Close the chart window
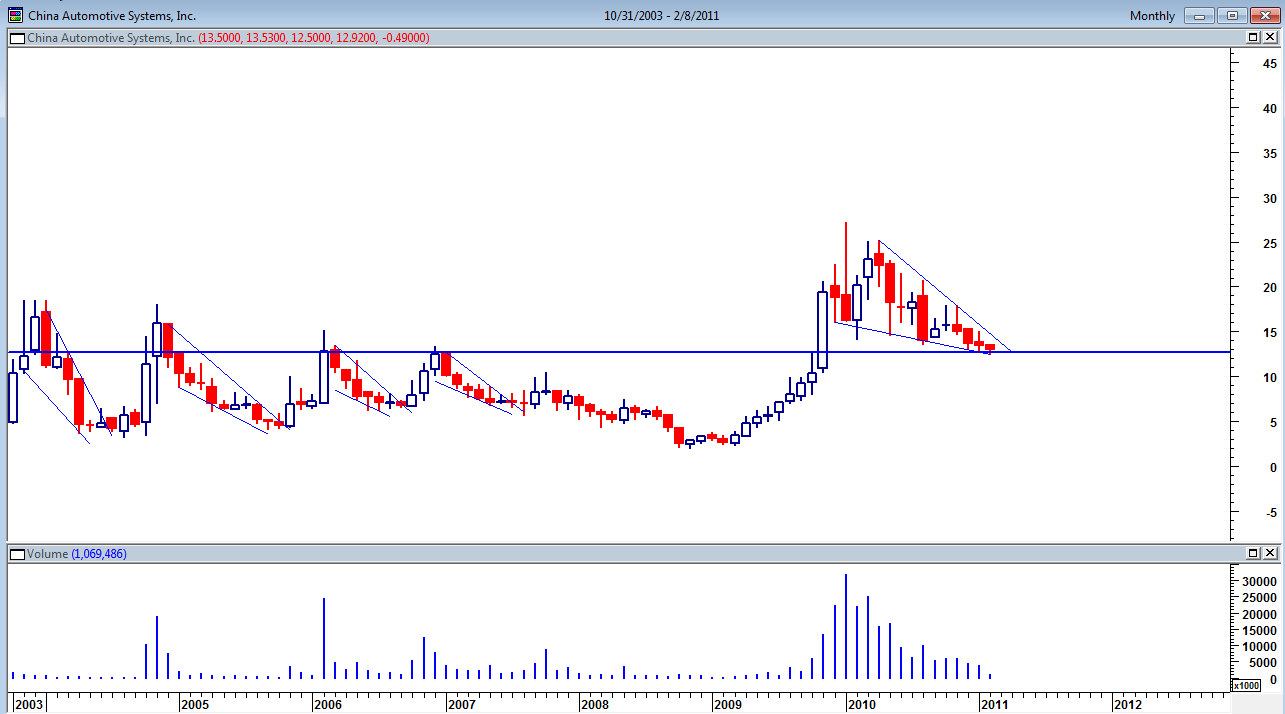 pyautogui.click(x=1264, y=15)
